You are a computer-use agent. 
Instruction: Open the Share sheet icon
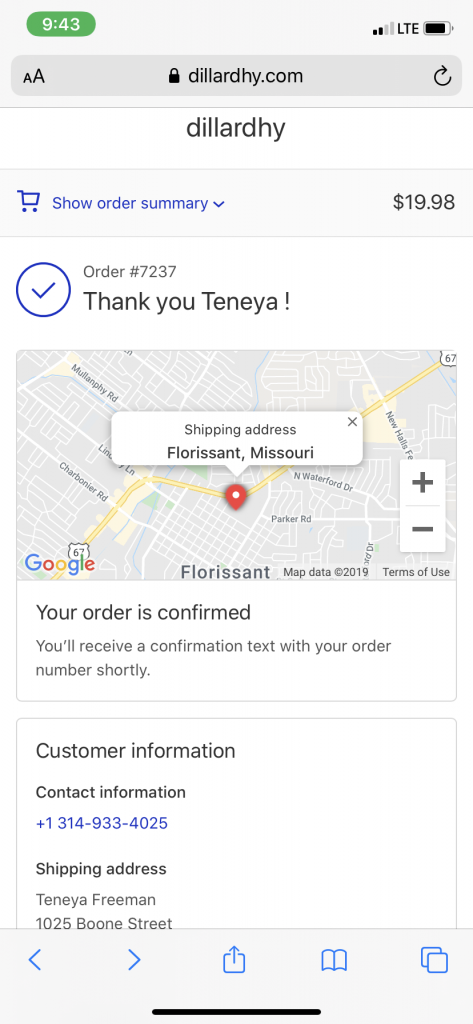tap(234, 959)
